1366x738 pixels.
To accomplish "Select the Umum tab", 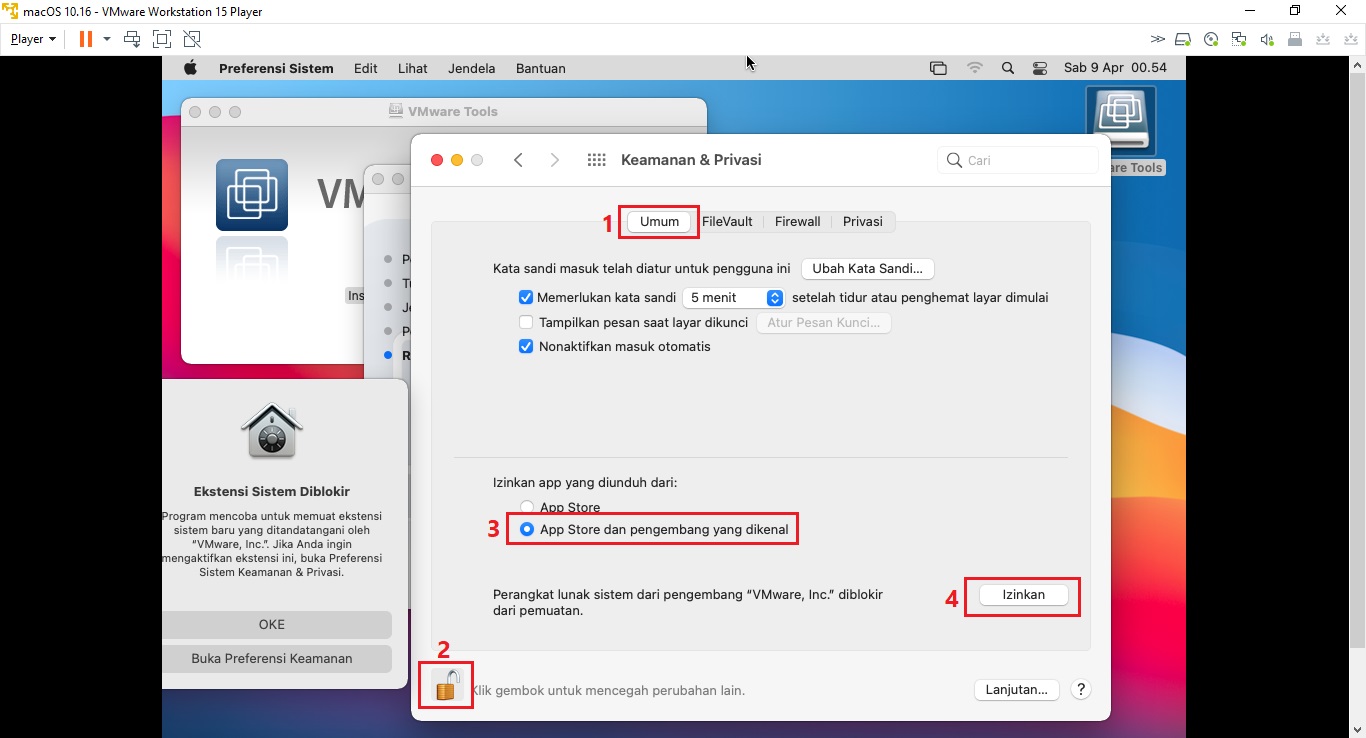I will pyautogui.click(x=660, y=222).
